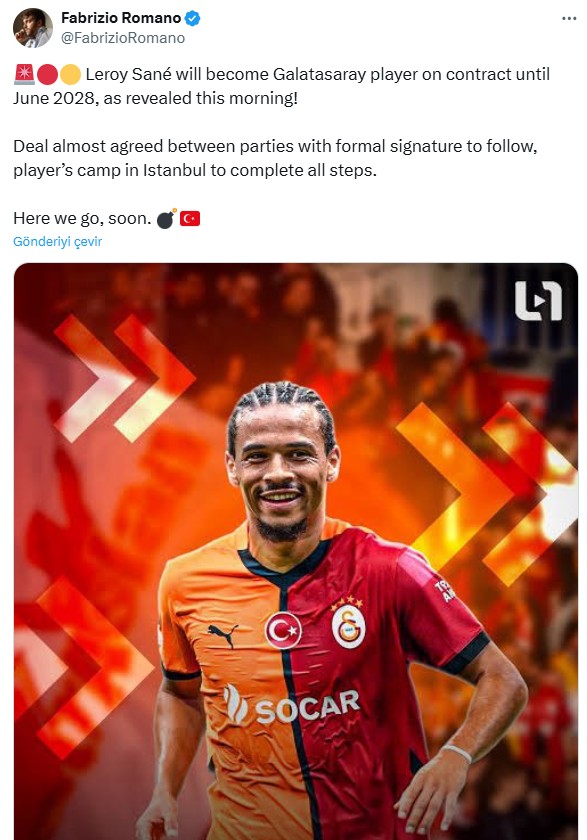The height and width of the screenshot is (840, 587).
Task: Open Fabrizio Romano's profile avatar
Action: click(33, 28)
